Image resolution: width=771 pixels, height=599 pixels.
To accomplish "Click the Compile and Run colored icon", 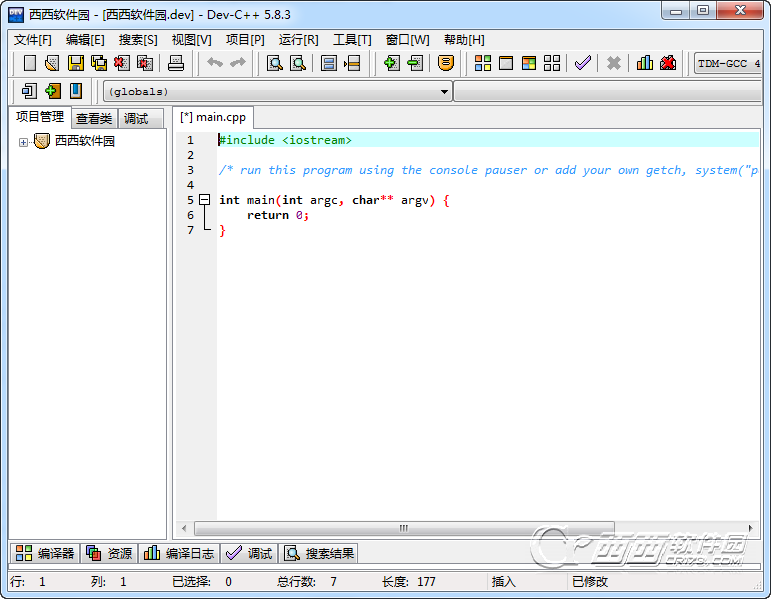I will pos(529,63).
